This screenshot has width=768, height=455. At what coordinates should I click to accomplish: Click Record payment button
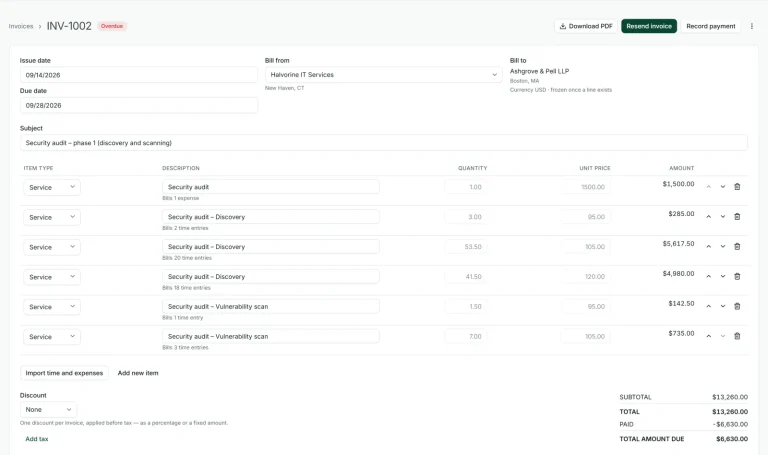(x=711, y=26)
